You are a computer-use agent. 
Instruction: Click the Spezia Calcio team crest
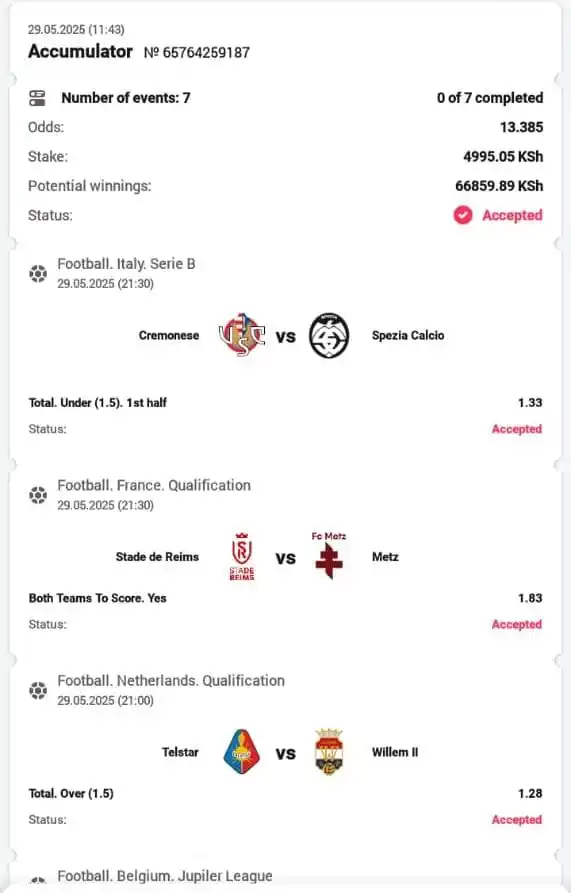point(329,335)
